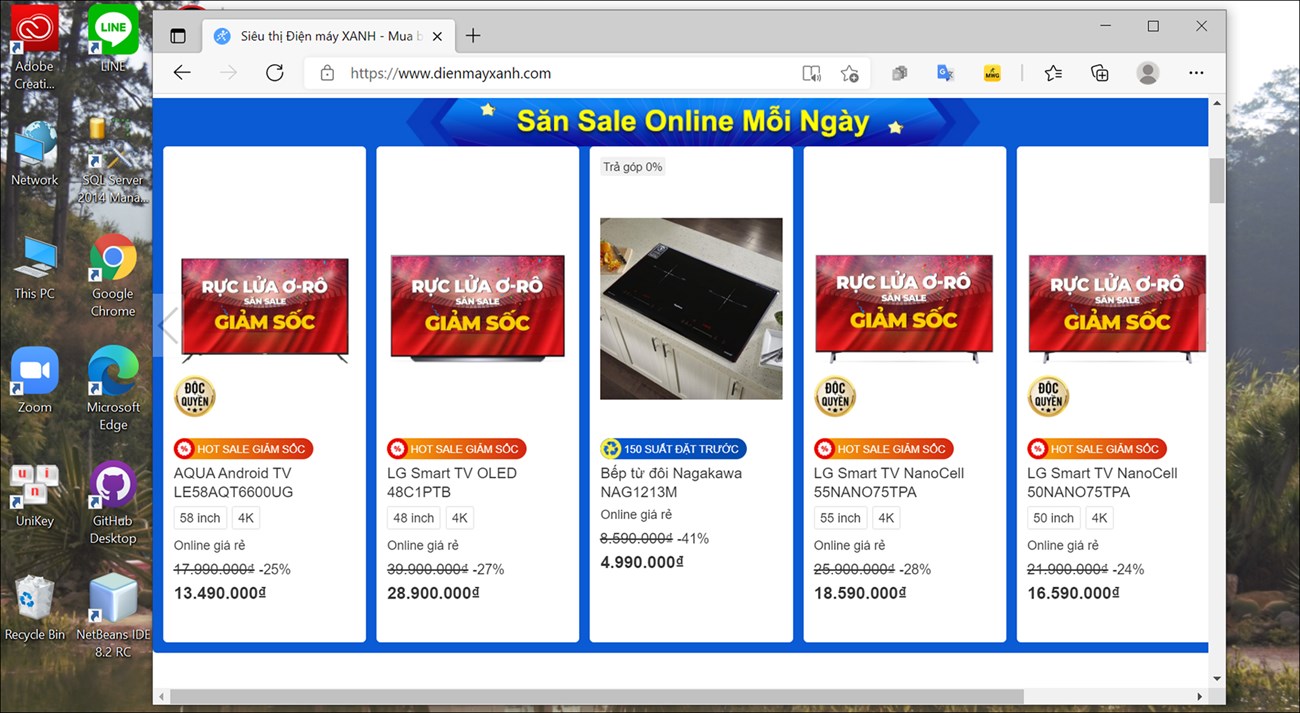Open the Favorites list icon
The width and height of the screenshot is (1300, 713).
coord(1053,73)
